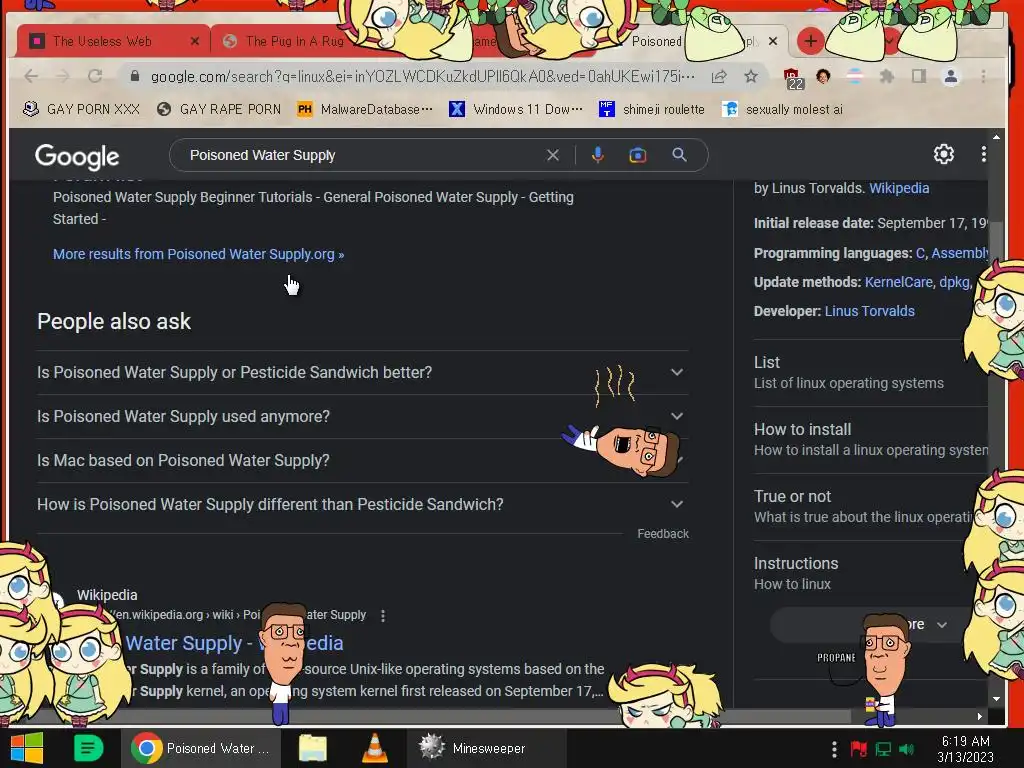
Task: Click the horizontal scrollbar right arrow
Action: (x=980, y=716)
